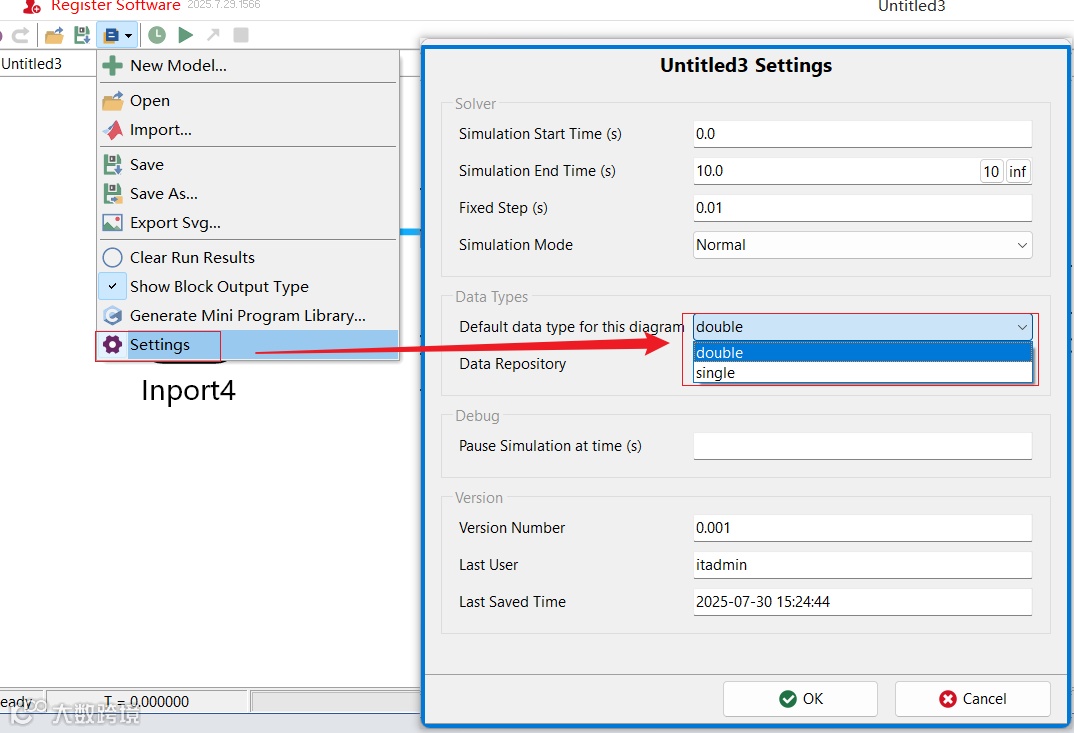Select double in the data type list
This screenshot has width=1074, height=733.
(862, 353)
